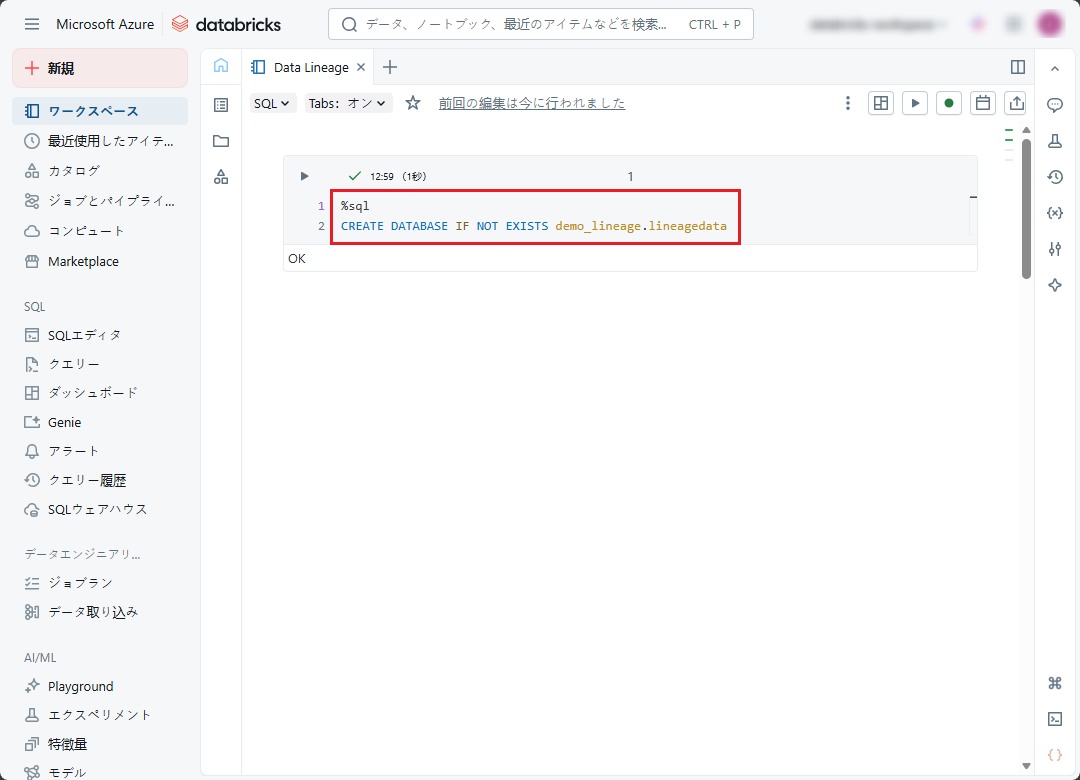The image size is (1080, 780).
Task: Click the share/export icon in notebook toolbar
Action: (1016, 103)
